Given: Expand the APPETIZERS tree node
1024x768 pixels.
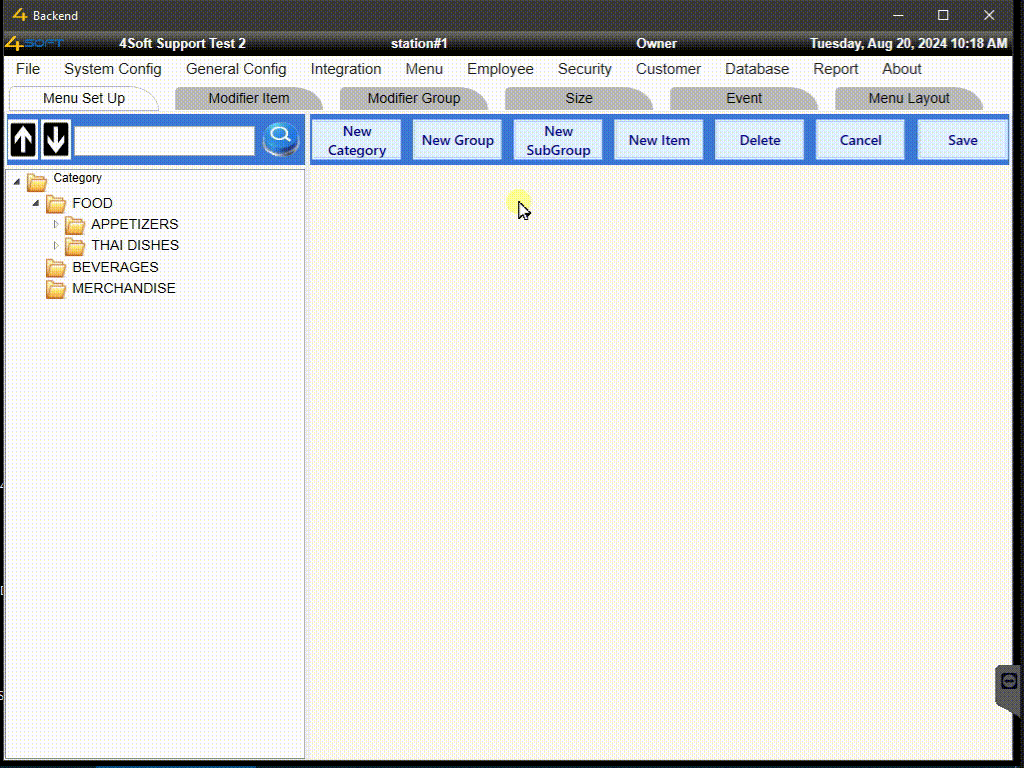Looking at the screenshot, I should tap(56, 225).
